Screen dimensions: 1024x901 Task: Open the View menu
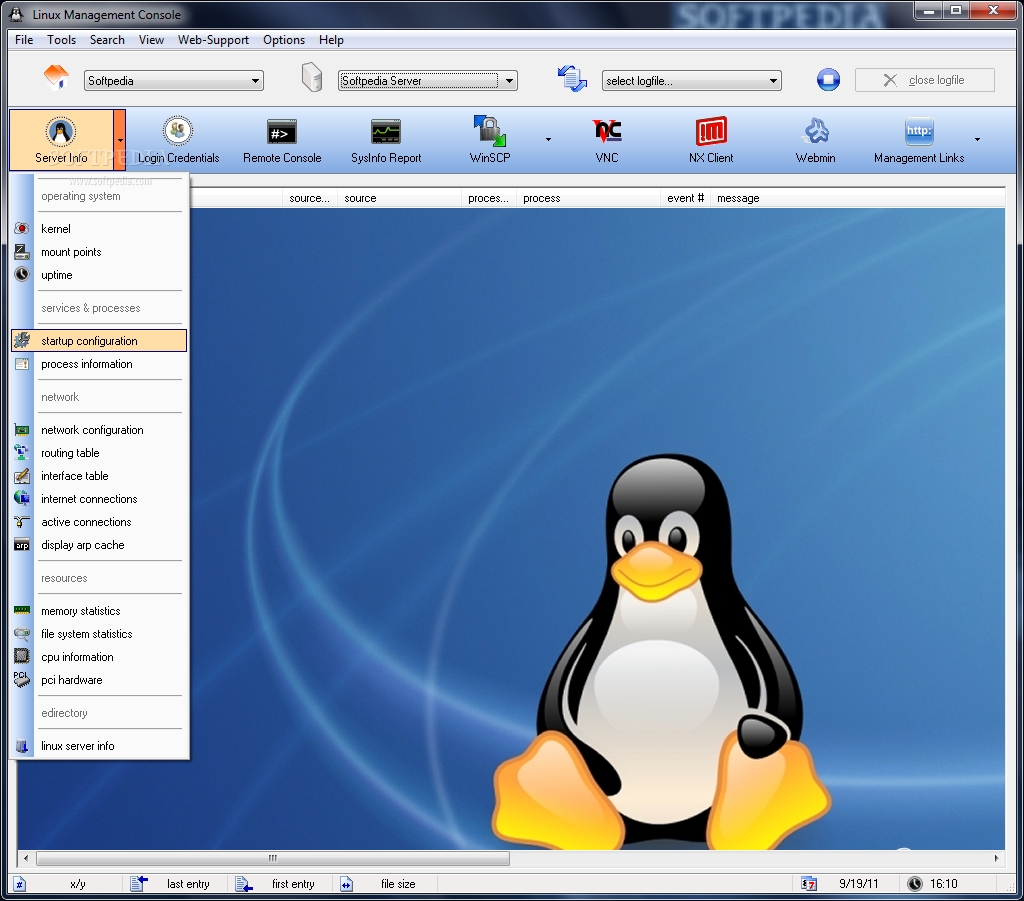point(151,40)
